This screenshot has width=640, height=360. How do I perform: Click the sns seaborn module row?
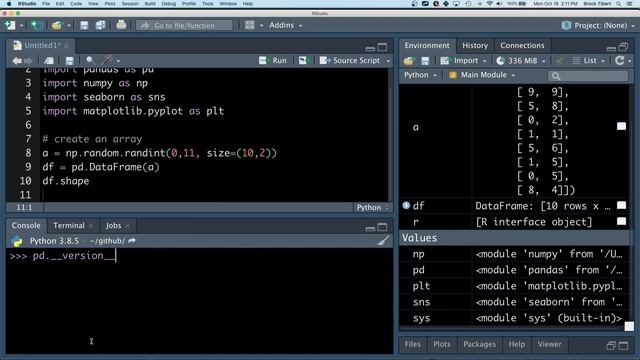(514, 302)
